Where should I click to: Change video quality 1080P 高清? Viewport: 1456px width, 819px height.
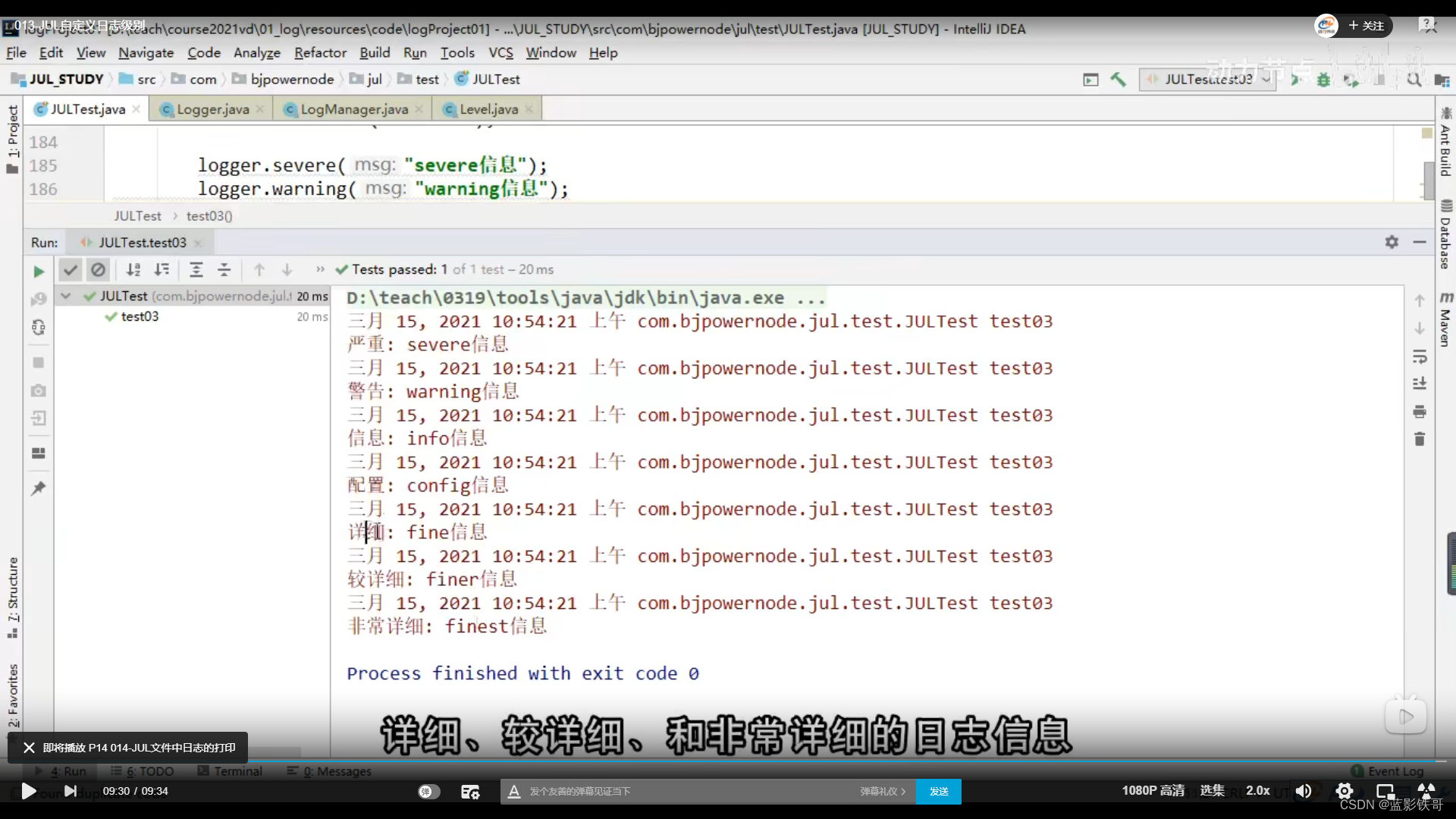tap(1153, 790)
